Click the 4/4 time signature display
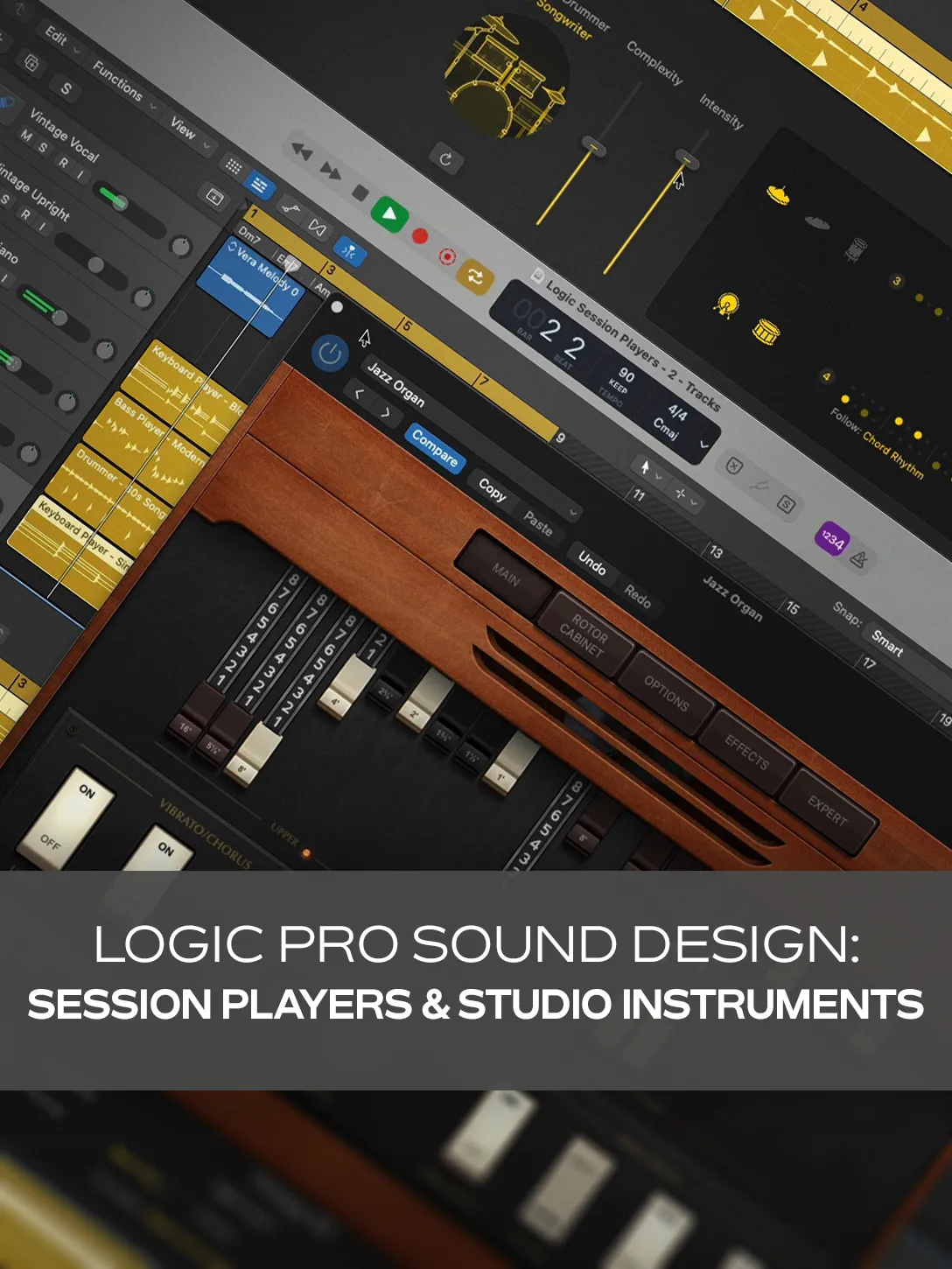The image size is (952, 1269). [677, 410]
